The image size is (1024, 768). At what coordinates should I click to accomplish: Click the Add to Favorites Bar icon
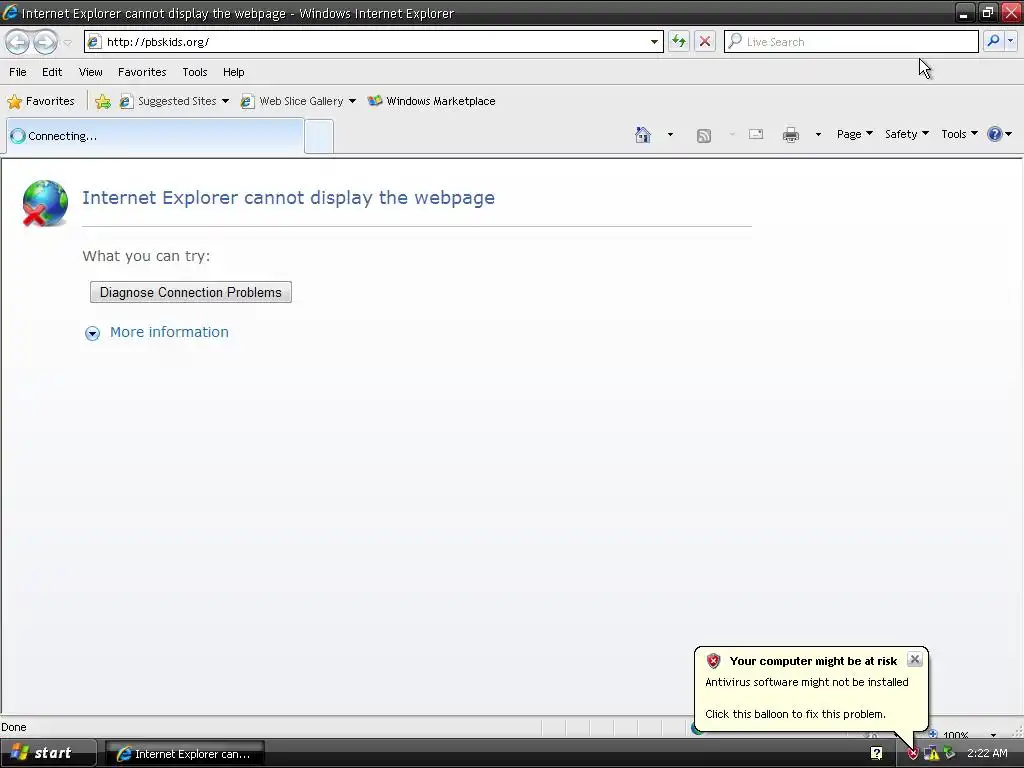click(x=103, y=101)
